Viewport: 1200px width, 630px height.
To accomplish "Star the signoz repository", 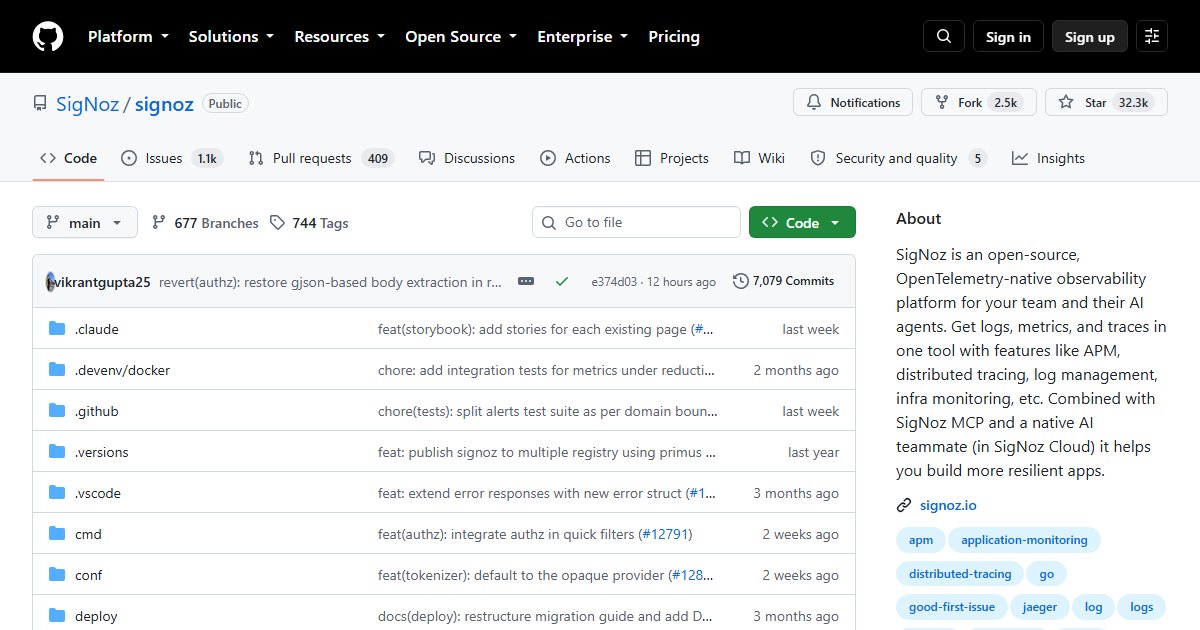I will pyautogui.click(x=1106, y=102).
